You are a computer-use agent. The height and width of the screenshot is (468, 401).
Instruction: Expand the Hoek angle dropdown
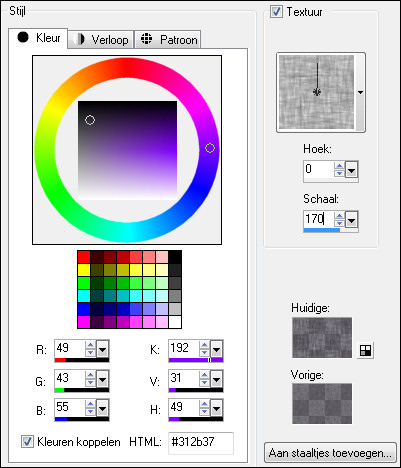[351, 171]
